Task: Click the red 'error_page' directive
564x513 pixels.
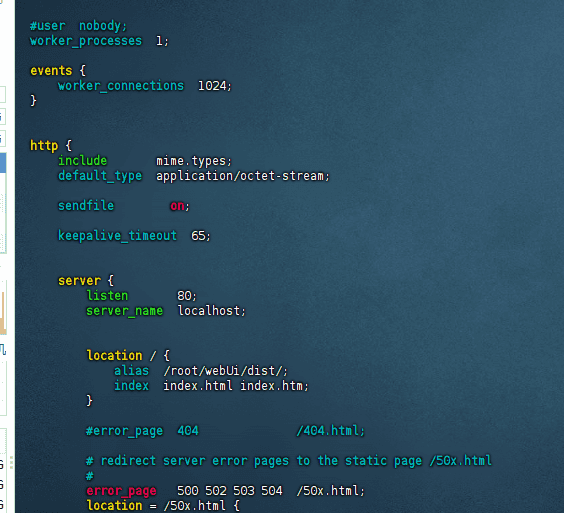Action: pyautogui.click(x=122, y=491)
